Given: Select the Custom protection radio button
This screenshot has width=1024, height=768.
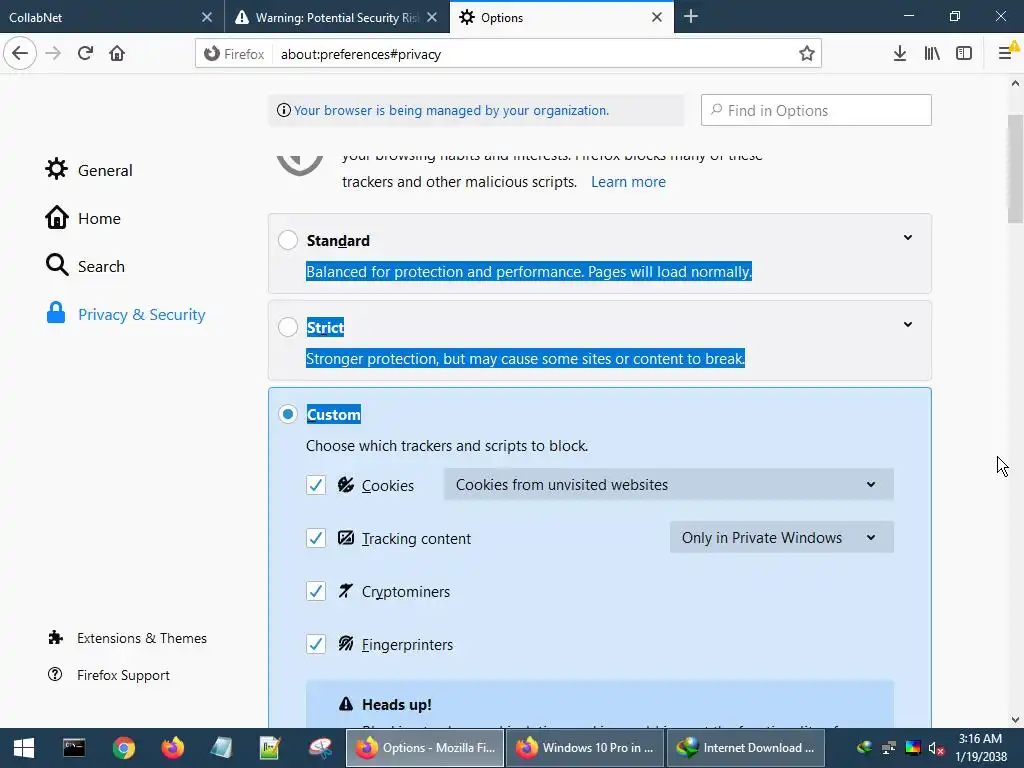Looking at the screenshot, I should (288, 414).
